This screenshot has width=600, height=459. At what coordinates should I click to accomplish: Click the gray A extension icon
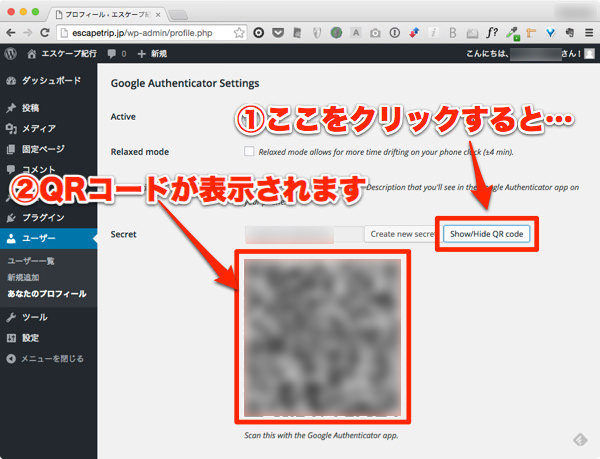(x=356, y=33)
